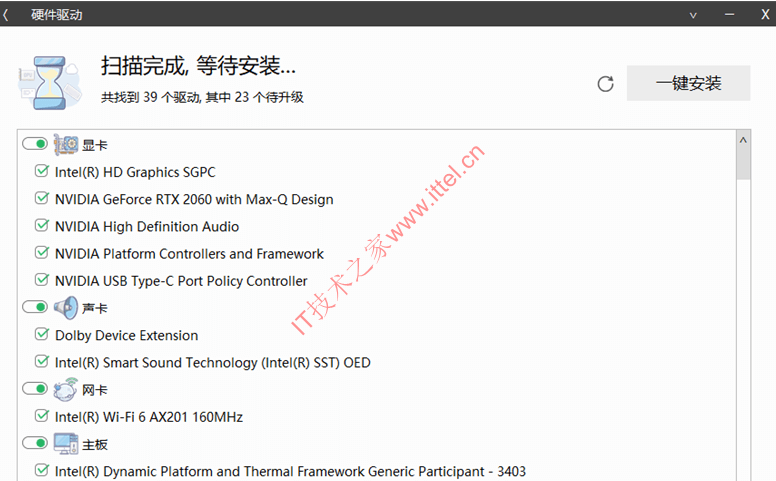The image size is (776, 481).
Task: Select Dolby Device Extension text
Action: tap(126, 336)
